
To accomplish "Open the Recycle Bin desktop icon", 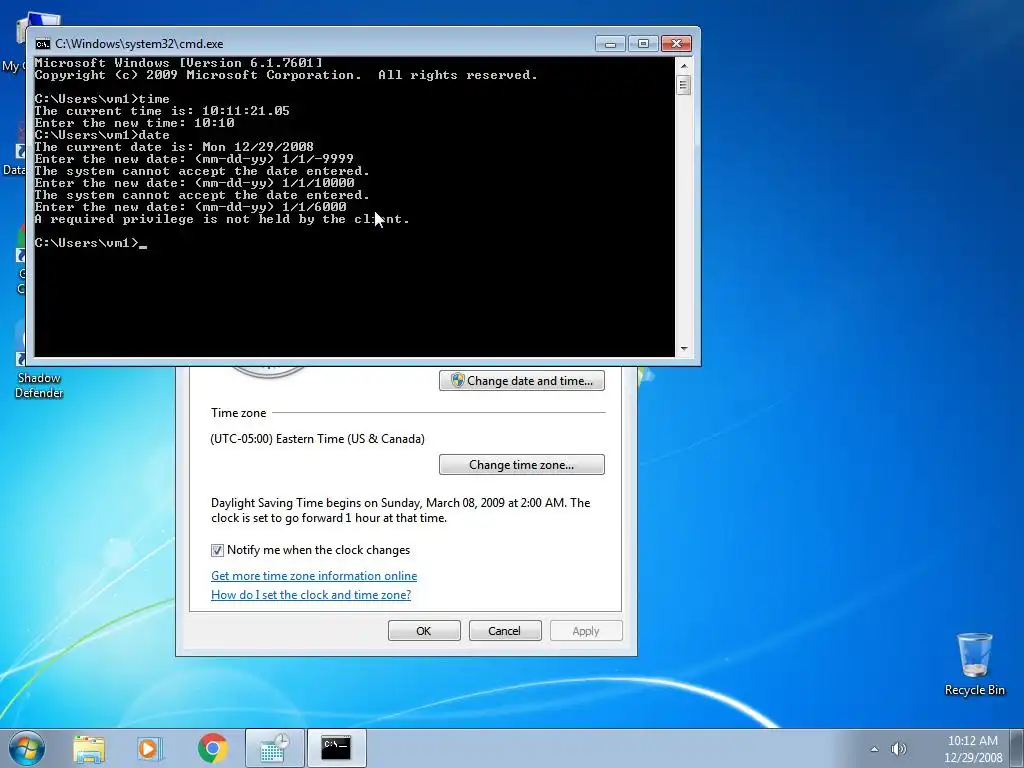I will click(x=974, y=664).
